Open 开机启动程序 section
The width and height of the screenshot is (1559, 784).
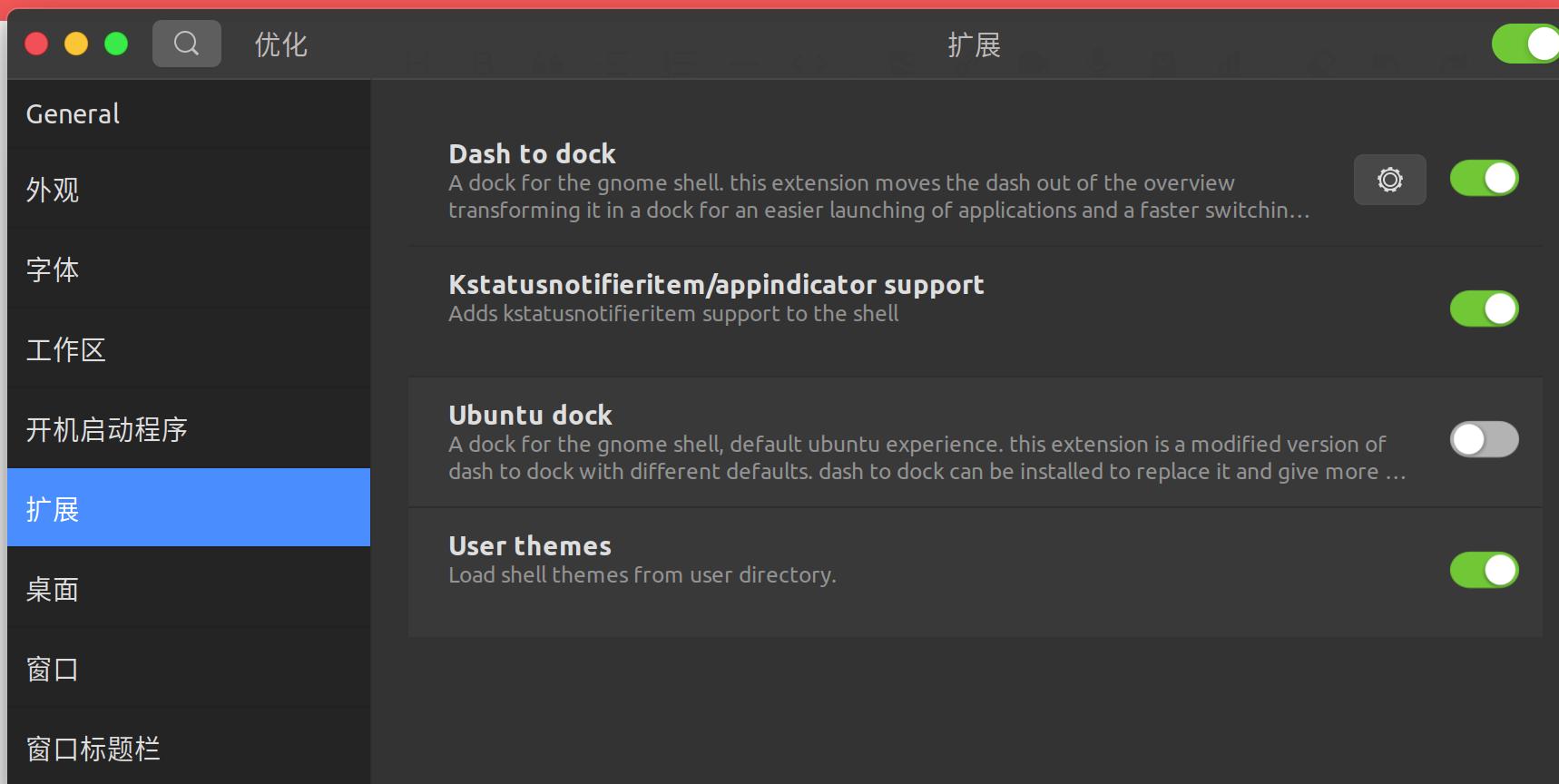(x=189, y=429)
